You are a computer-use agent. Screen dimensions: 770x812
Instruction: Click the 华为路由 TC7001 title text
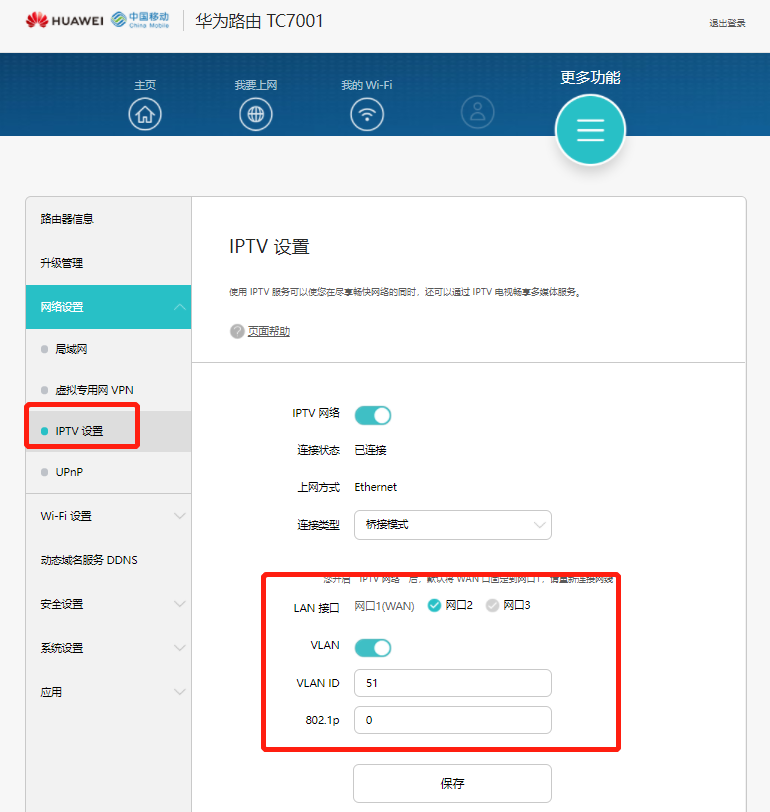(259, 21)
